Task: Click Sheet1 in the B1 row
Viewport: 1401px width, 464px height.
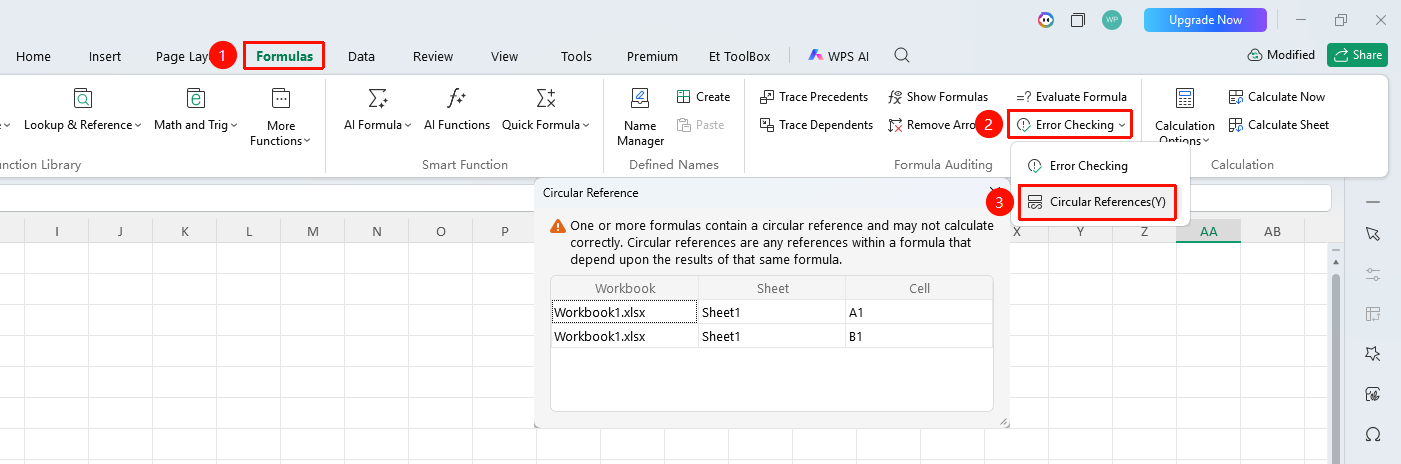Action: coord(772,336)
